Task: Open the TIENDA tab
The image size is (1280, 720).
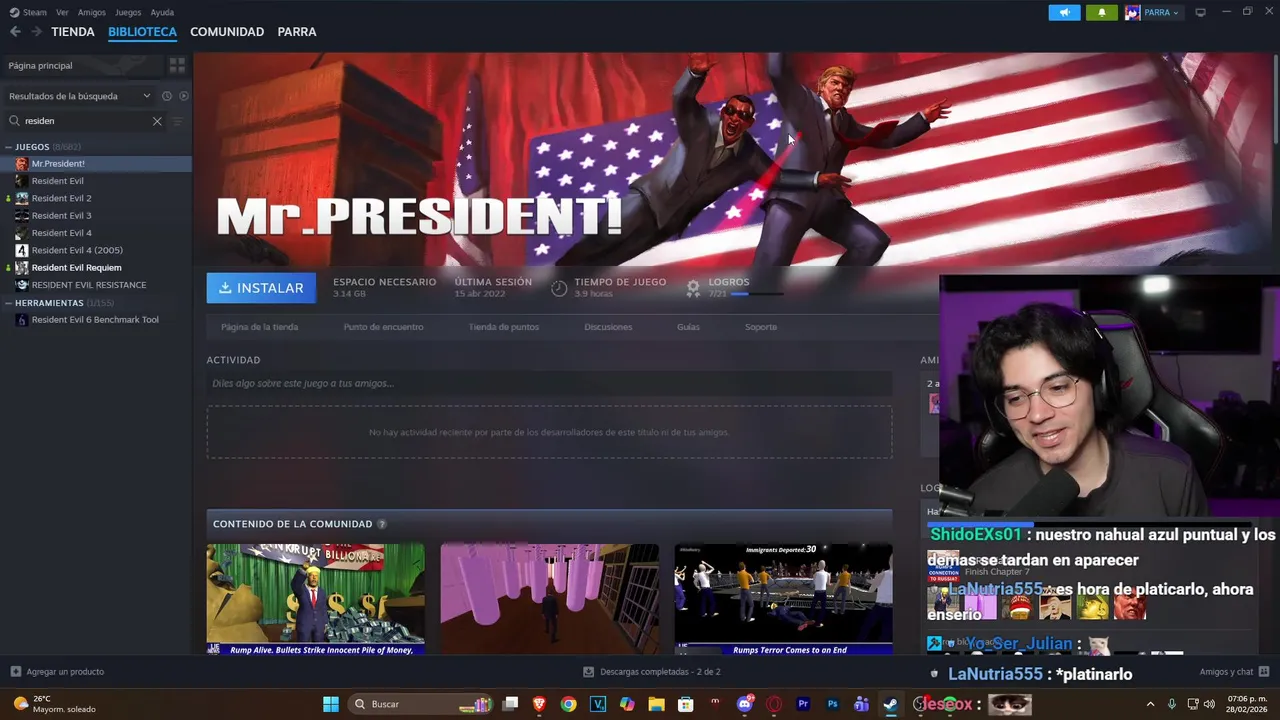Action: click(73, 32)
